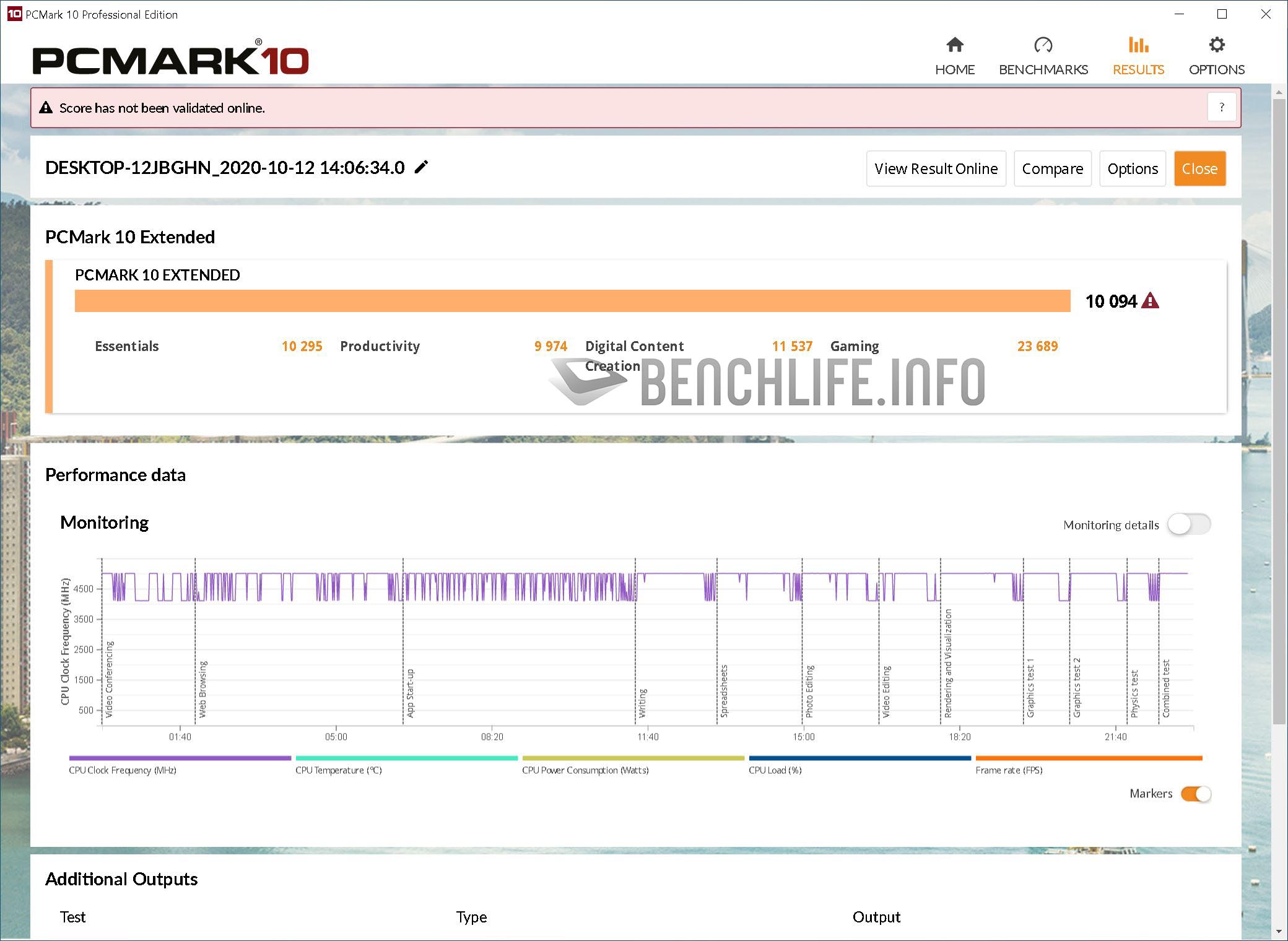Click the red warning triangle beside score

pyautogui.click(x=1150, y=301)
